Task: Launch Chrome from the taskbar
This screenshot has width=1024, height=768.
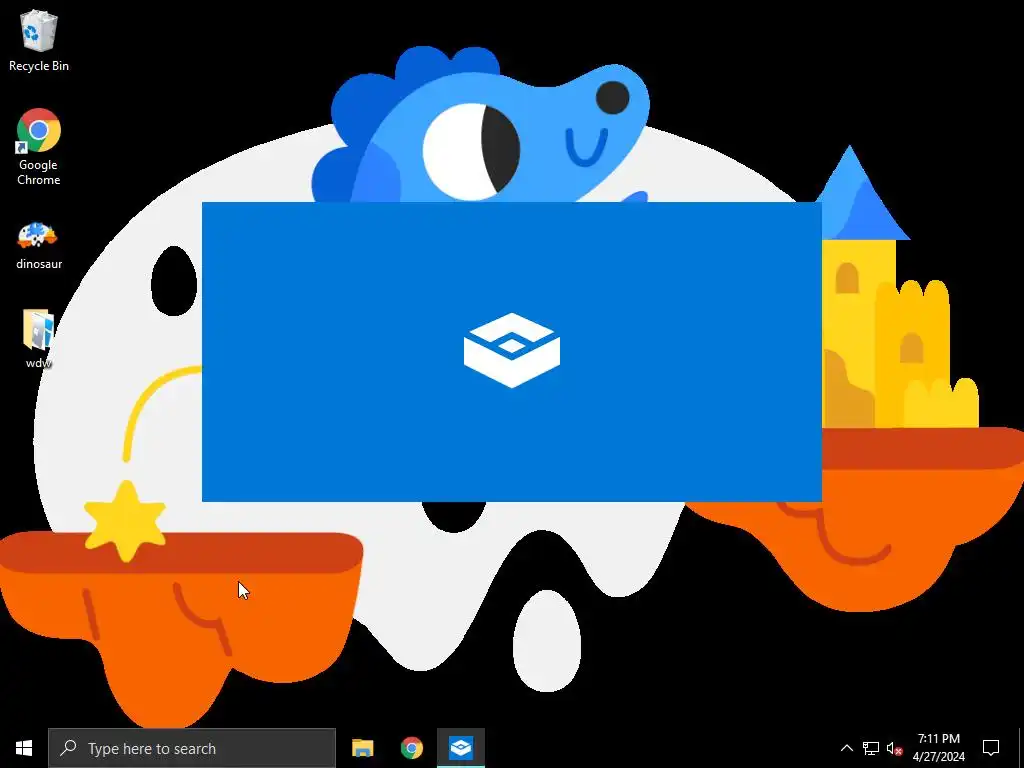Action: (x=411, y=748)
